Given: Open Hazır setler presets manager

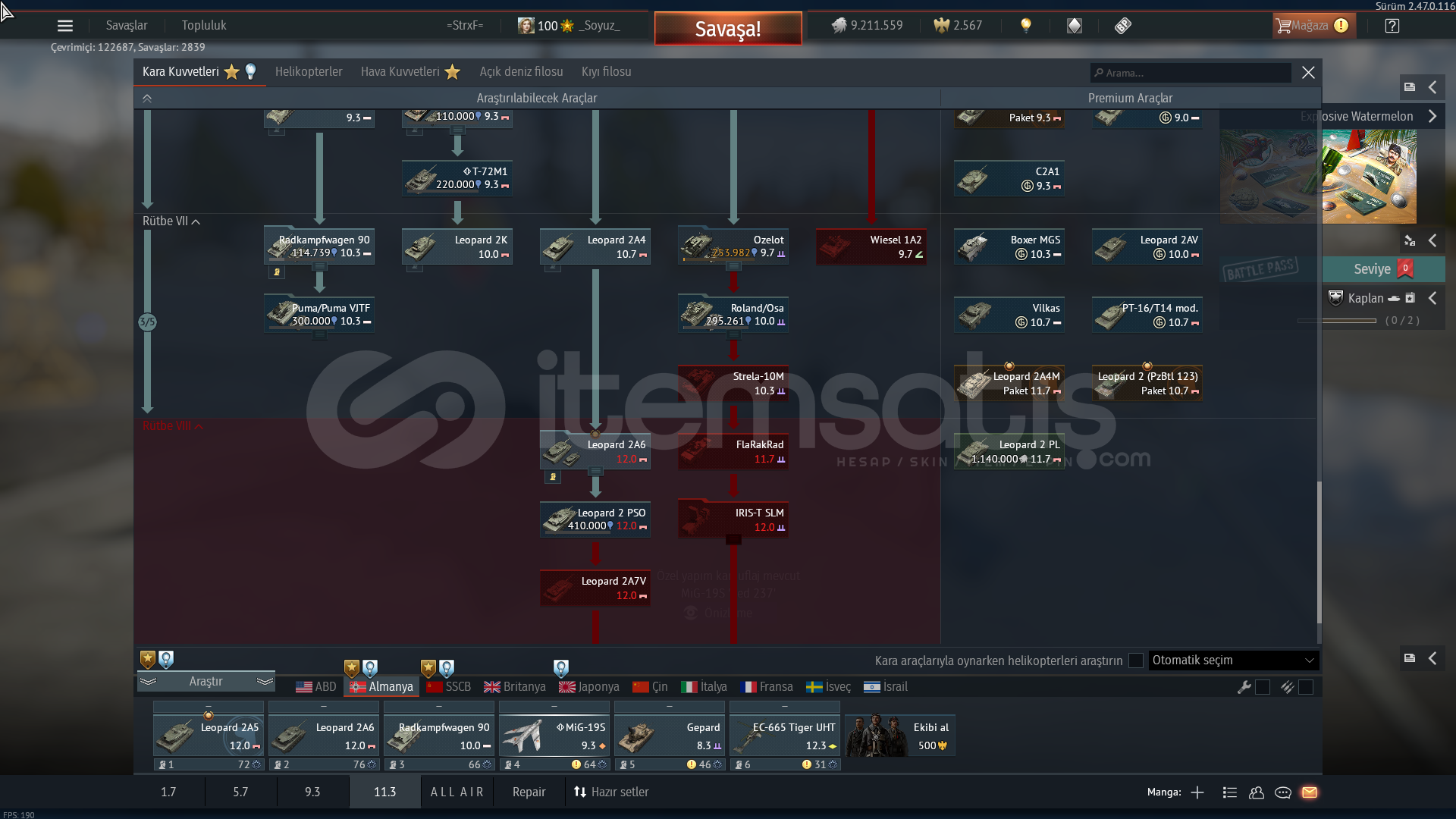Looking at the screenshot, I should point(611,792).
